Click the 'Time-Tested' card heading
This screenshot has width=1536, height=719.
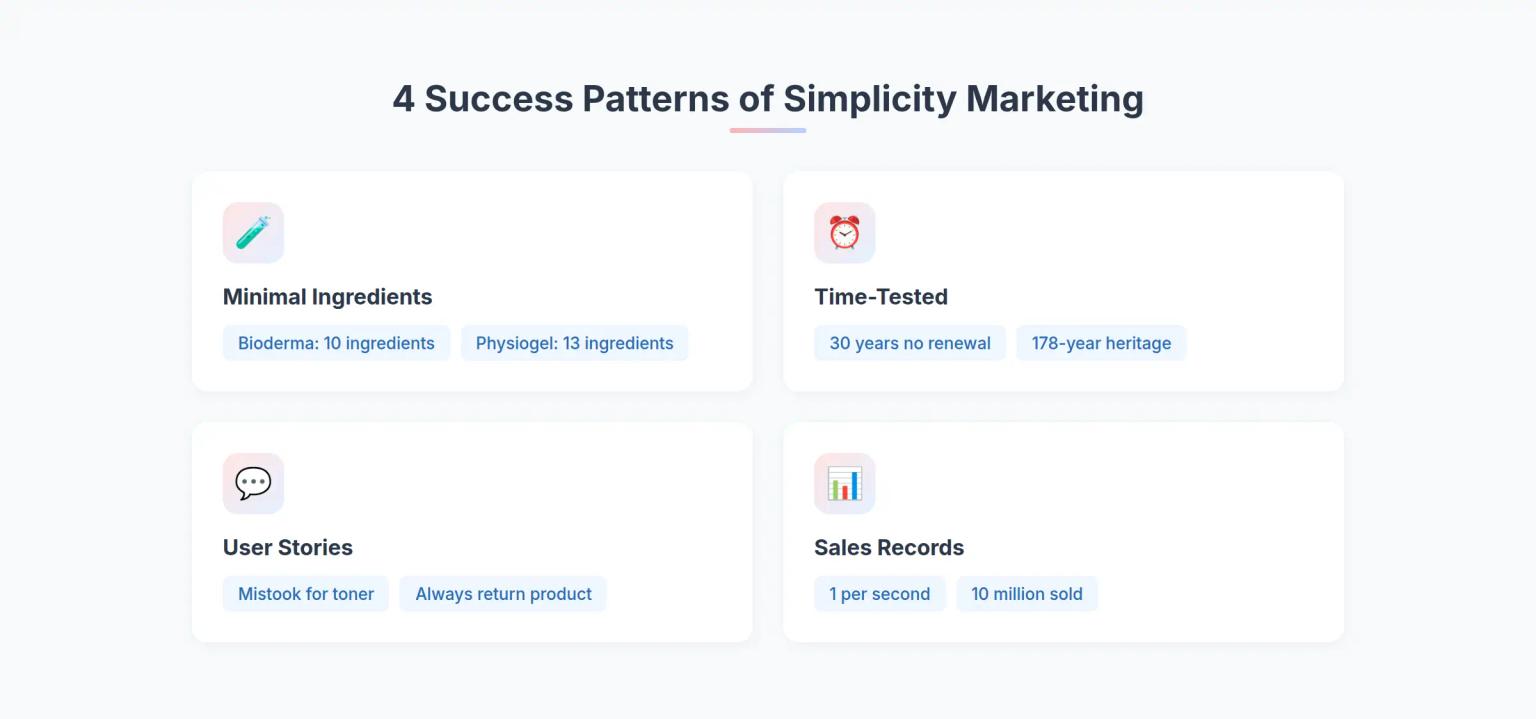pyautogui.click(x=880, y=297)
